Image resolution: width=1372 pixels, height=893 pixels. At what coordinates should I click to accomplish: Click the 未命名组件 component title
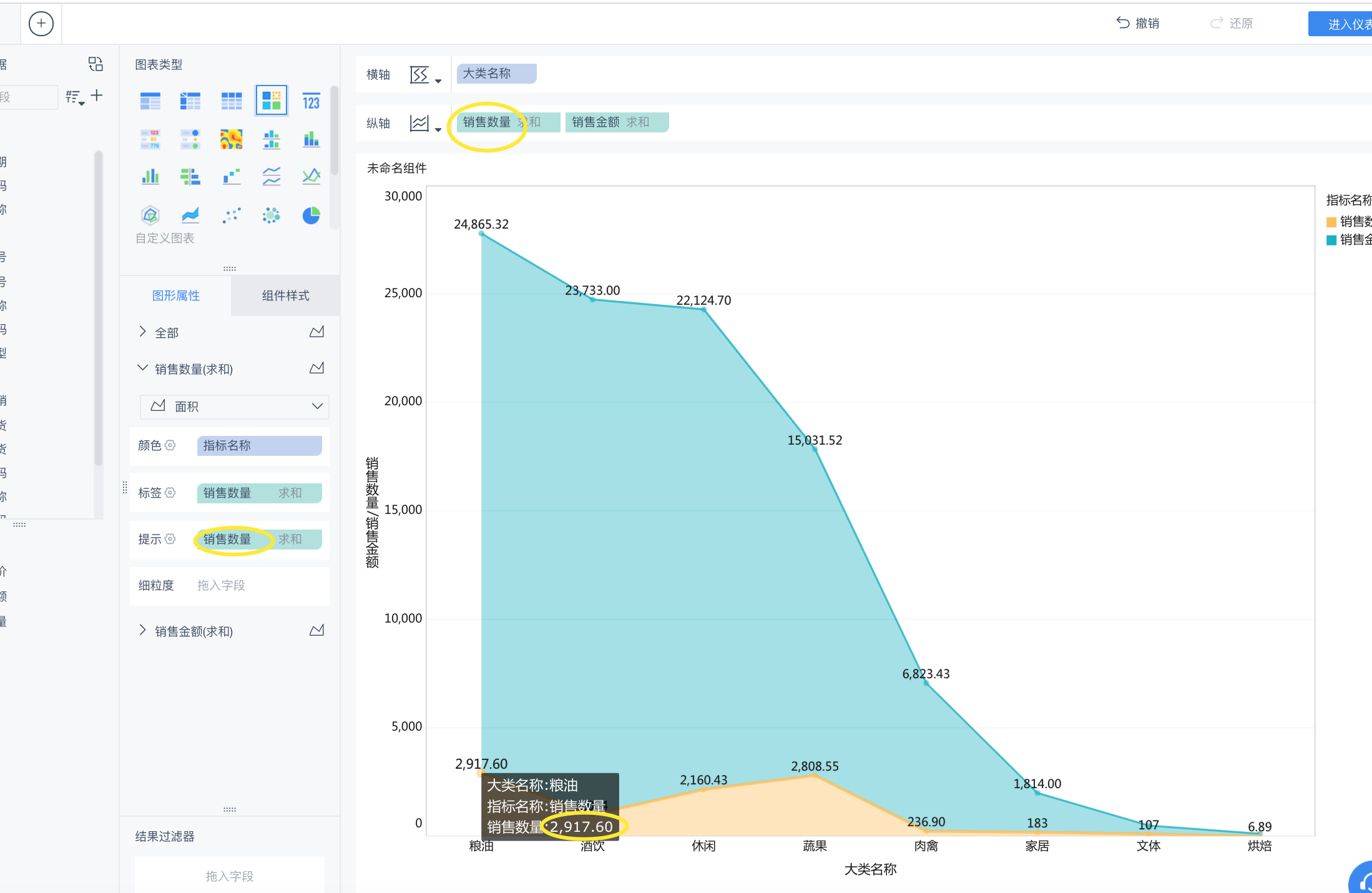point(397,168)
